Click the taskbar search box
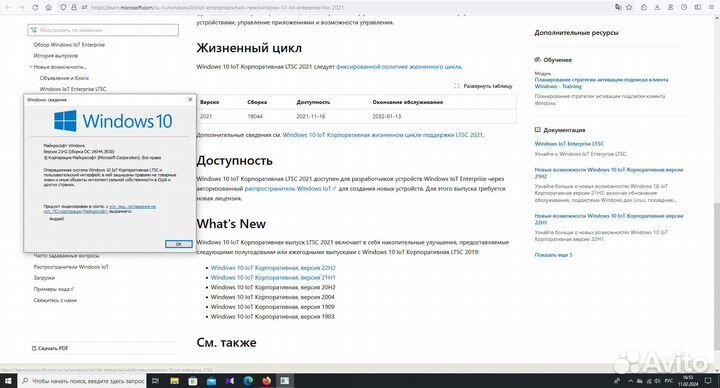 coord(83,381)
